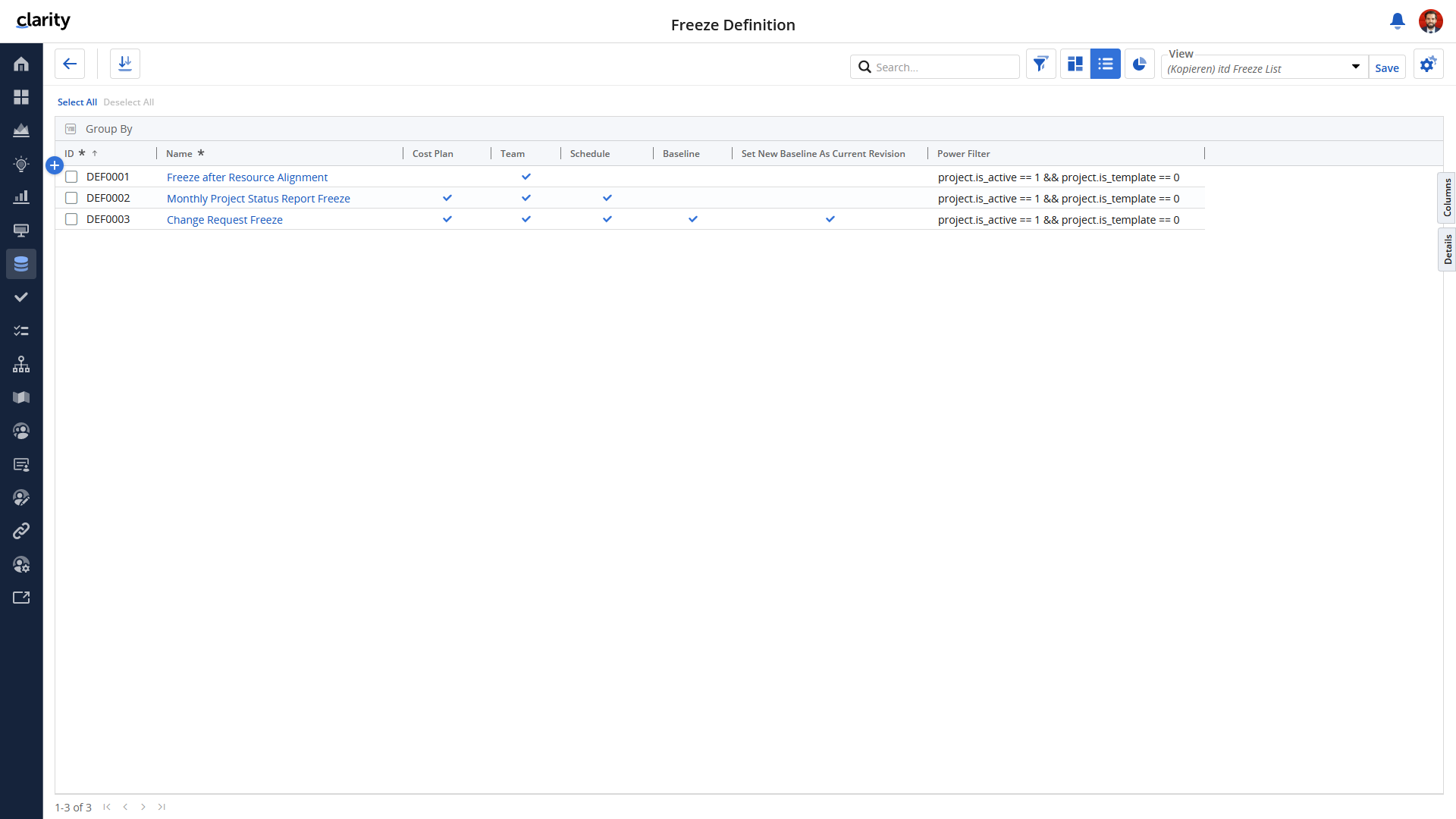Open the roadmap map sidebar icon
The image size is (1456, 819).
click(x=21, y=397)
